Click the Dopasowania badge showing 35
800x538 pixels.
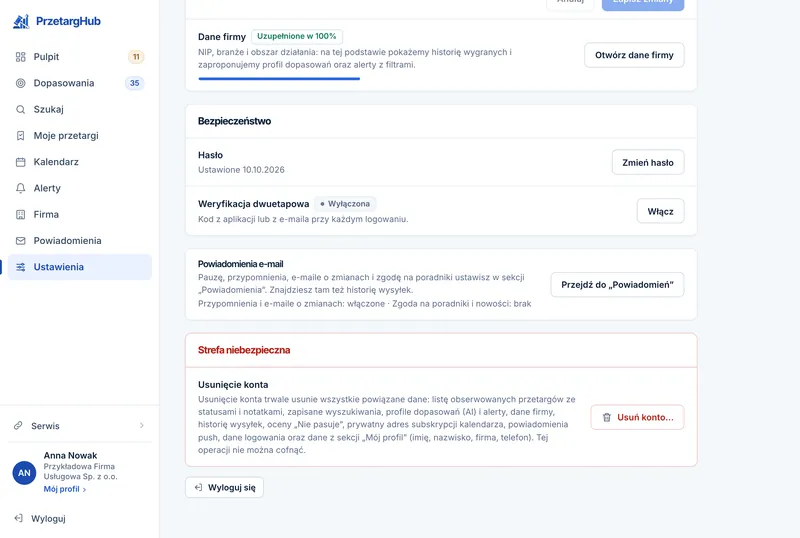[x=135, y=83]
